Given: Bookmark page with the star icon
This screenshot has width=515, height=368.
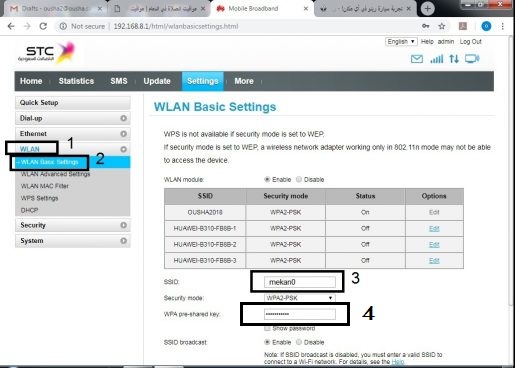Looking at the screenshot, I should coord(442,26).
